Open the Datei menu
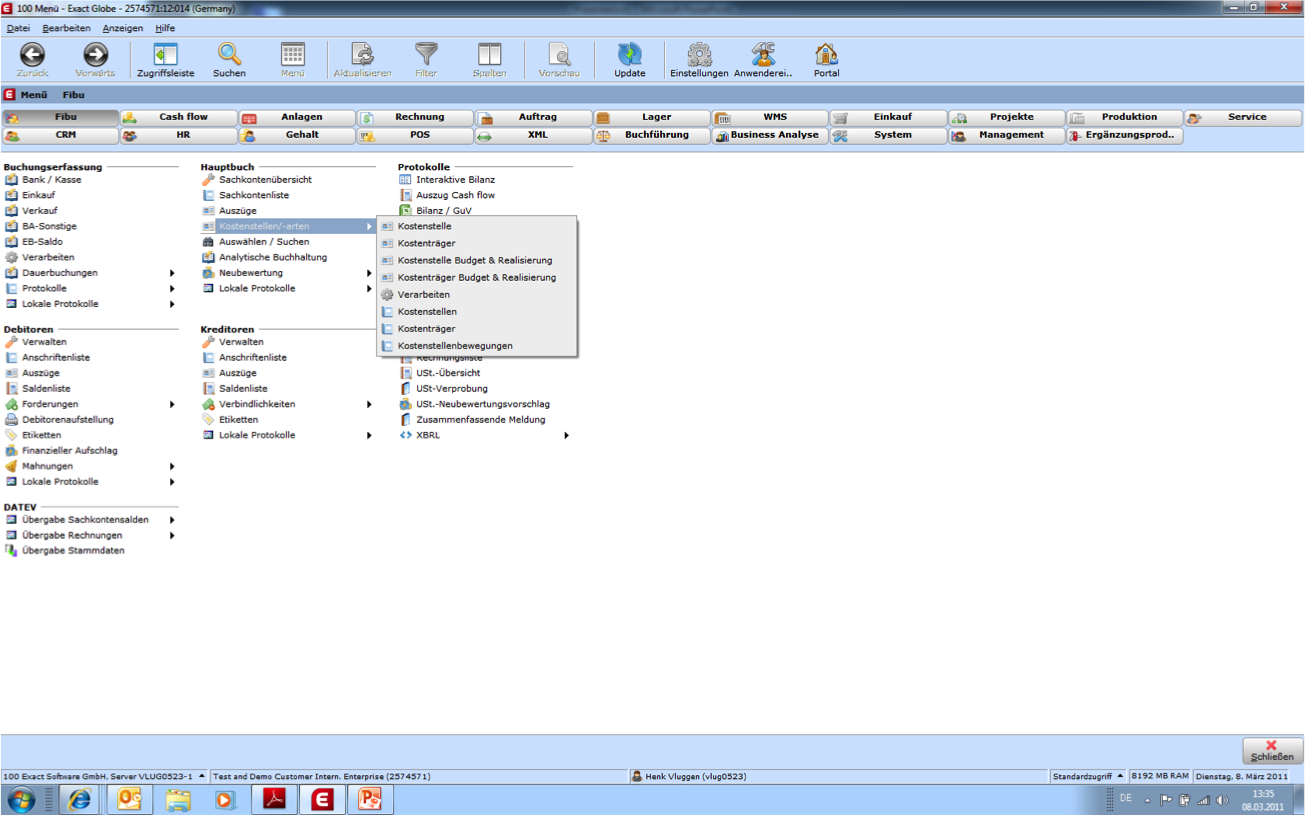Image resolution: width=1305 pixels, height=816 pixels. (18, 28)
